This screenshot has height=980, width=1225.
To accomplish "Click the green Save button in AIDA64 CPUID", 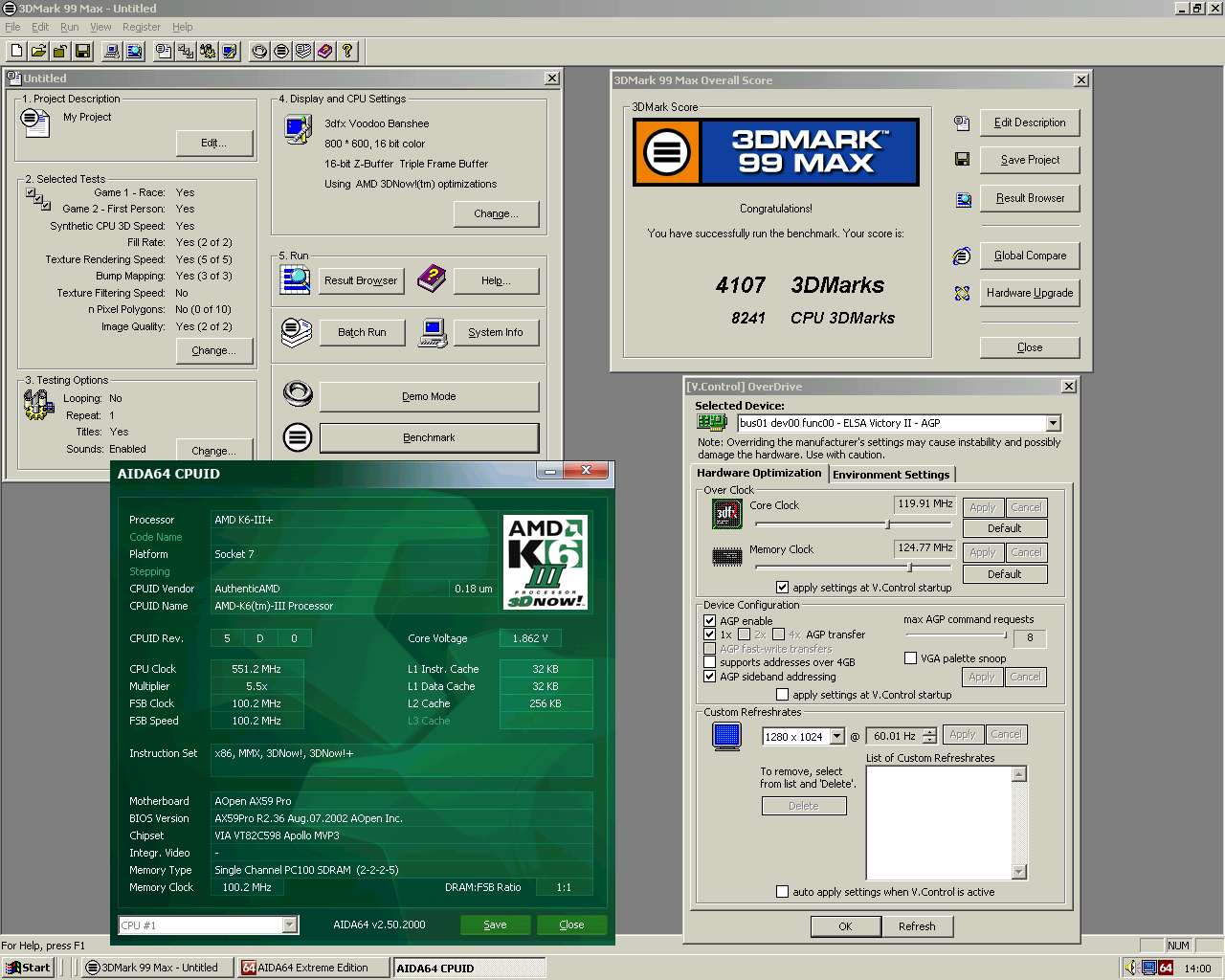I will (495, 924).
